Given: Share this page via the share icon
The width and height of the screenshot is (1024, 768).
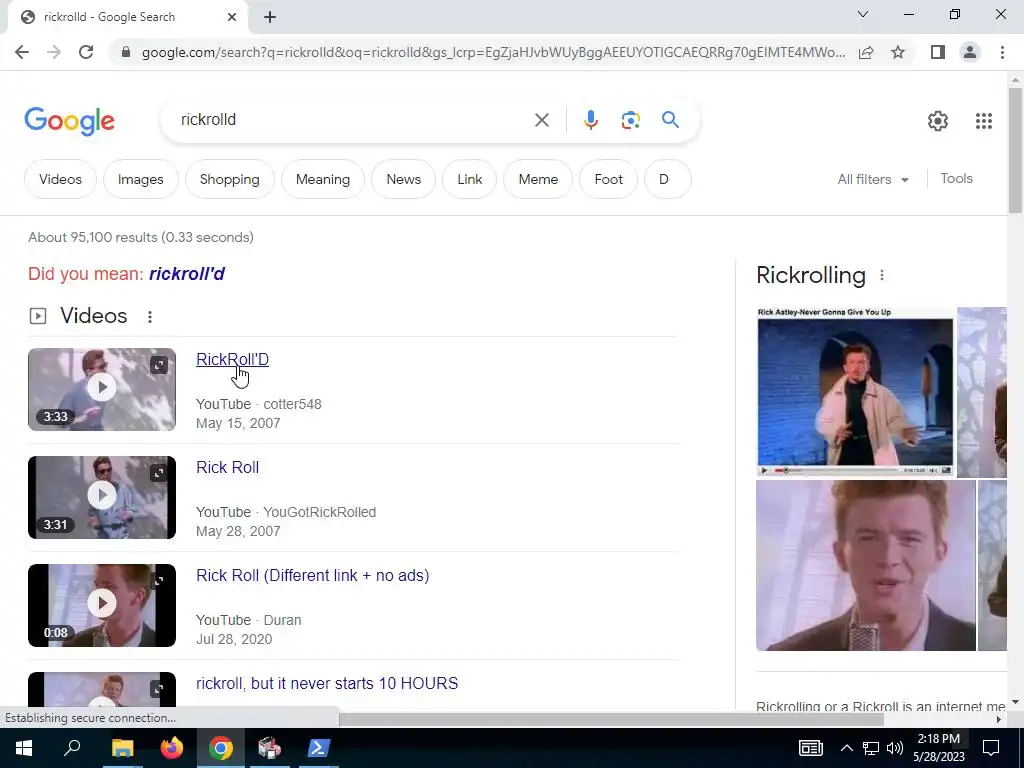Looking at the screenshot, I should click(866, 52).
